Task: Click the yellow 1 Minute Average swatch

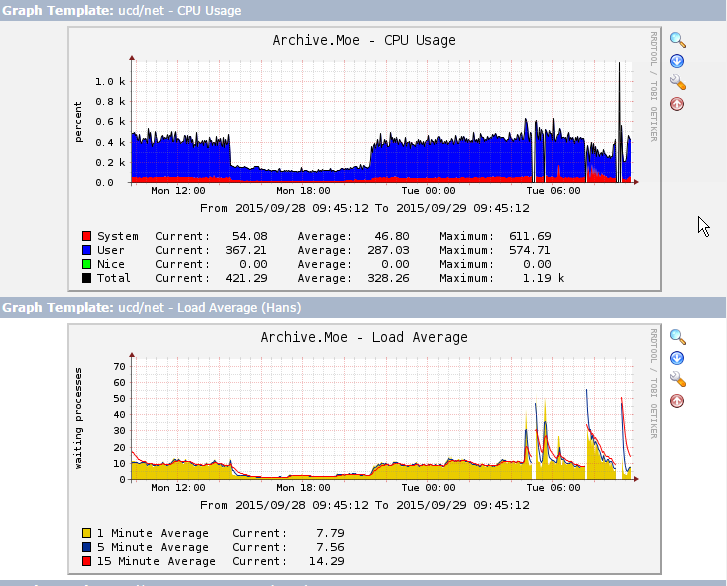Action: pyautogui.click(x=86, y=533)
